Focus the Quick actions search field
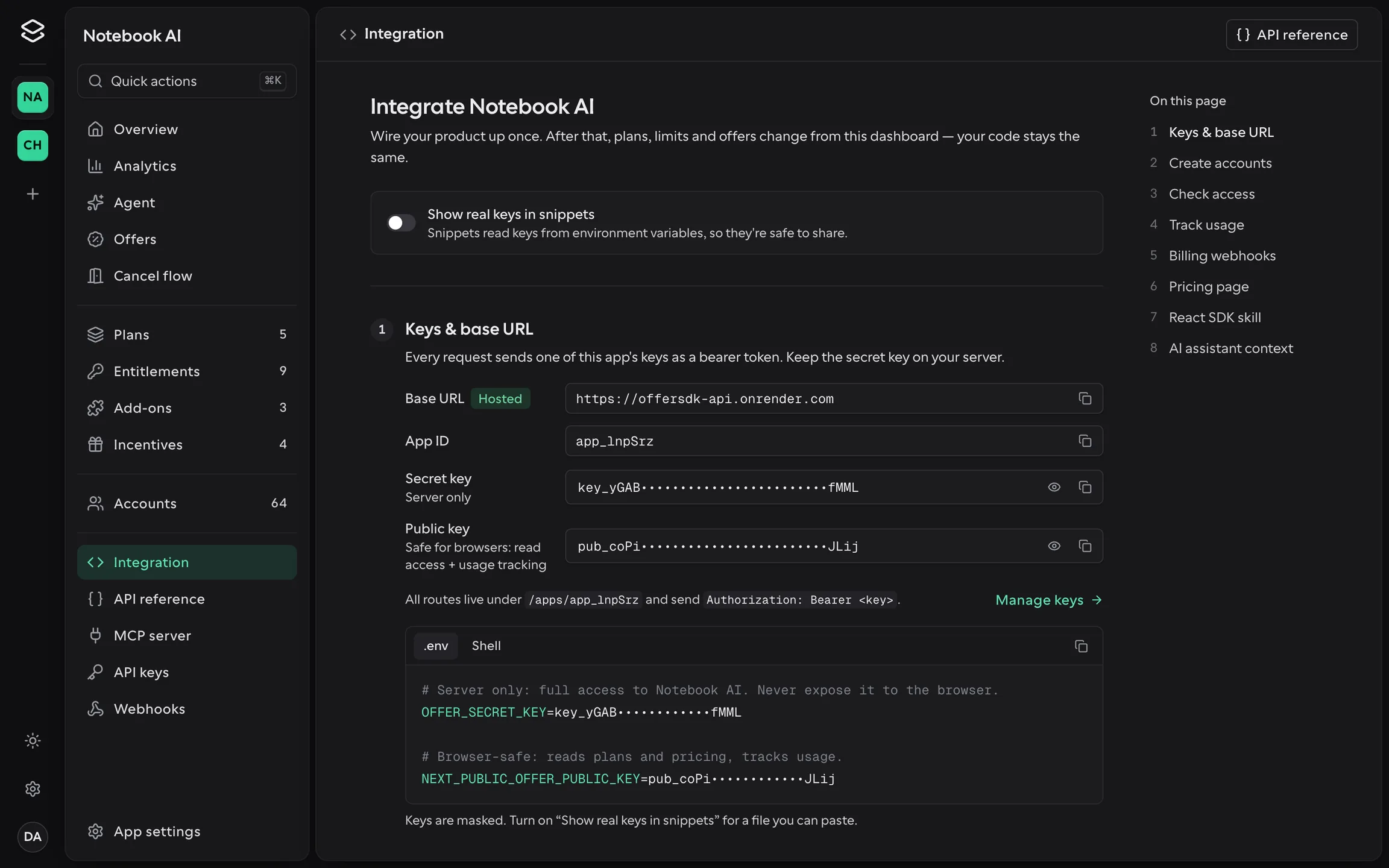1389x868 pixels. (187, 81)
